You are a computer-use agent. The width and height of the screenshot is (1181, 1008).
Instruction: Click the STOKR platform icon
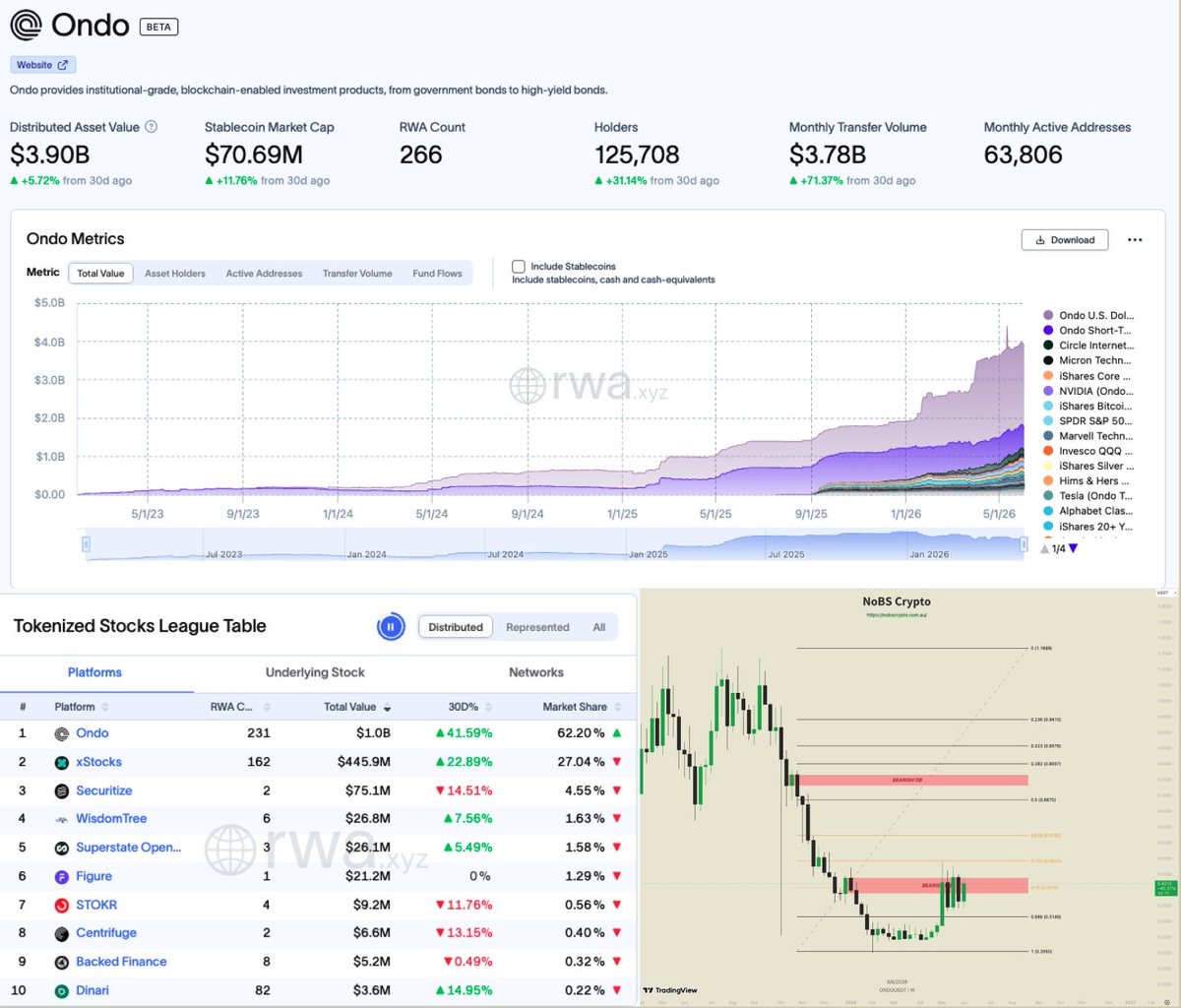61,905
